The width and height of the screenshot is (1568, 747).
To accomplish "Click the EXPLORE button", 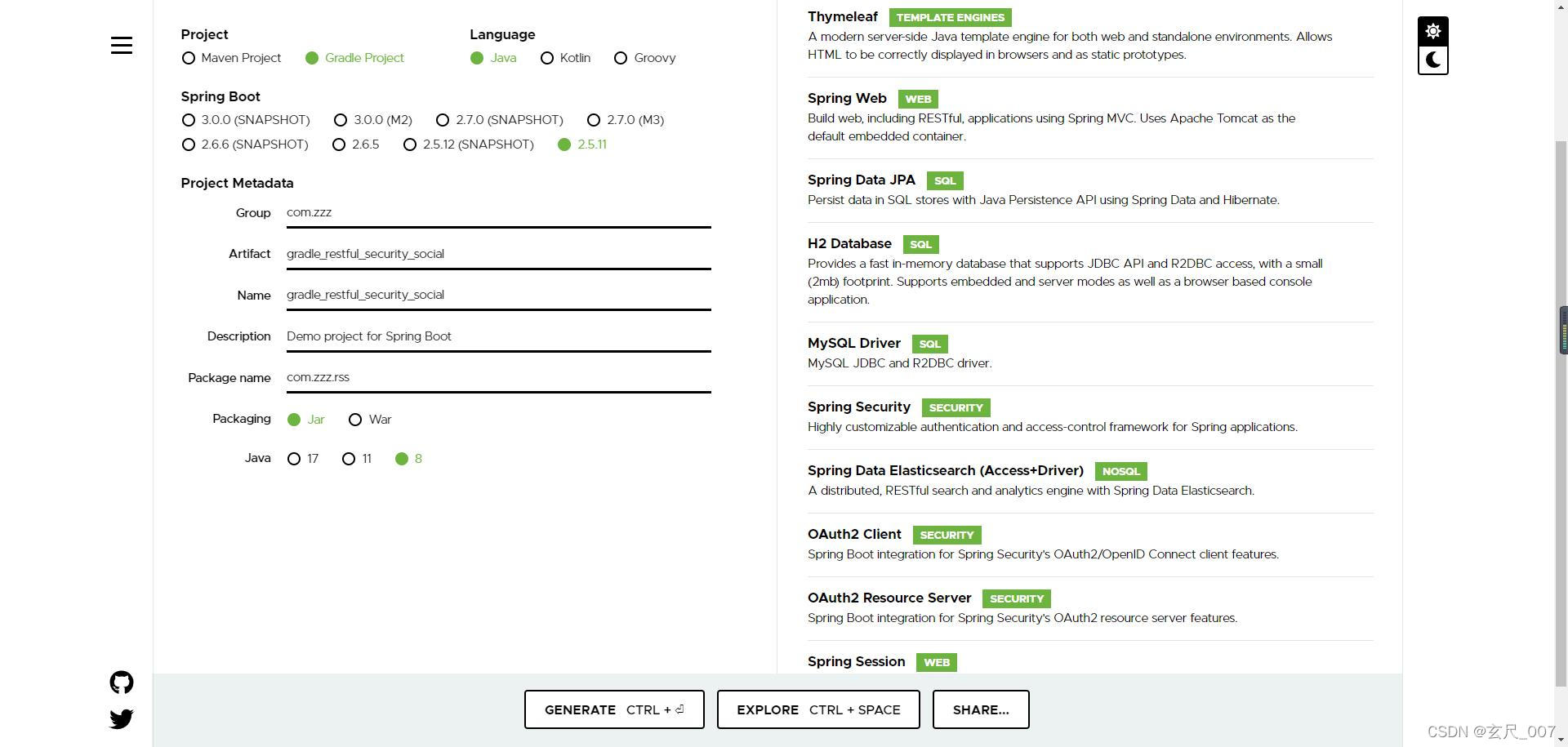I will click(x=818, y=709).
